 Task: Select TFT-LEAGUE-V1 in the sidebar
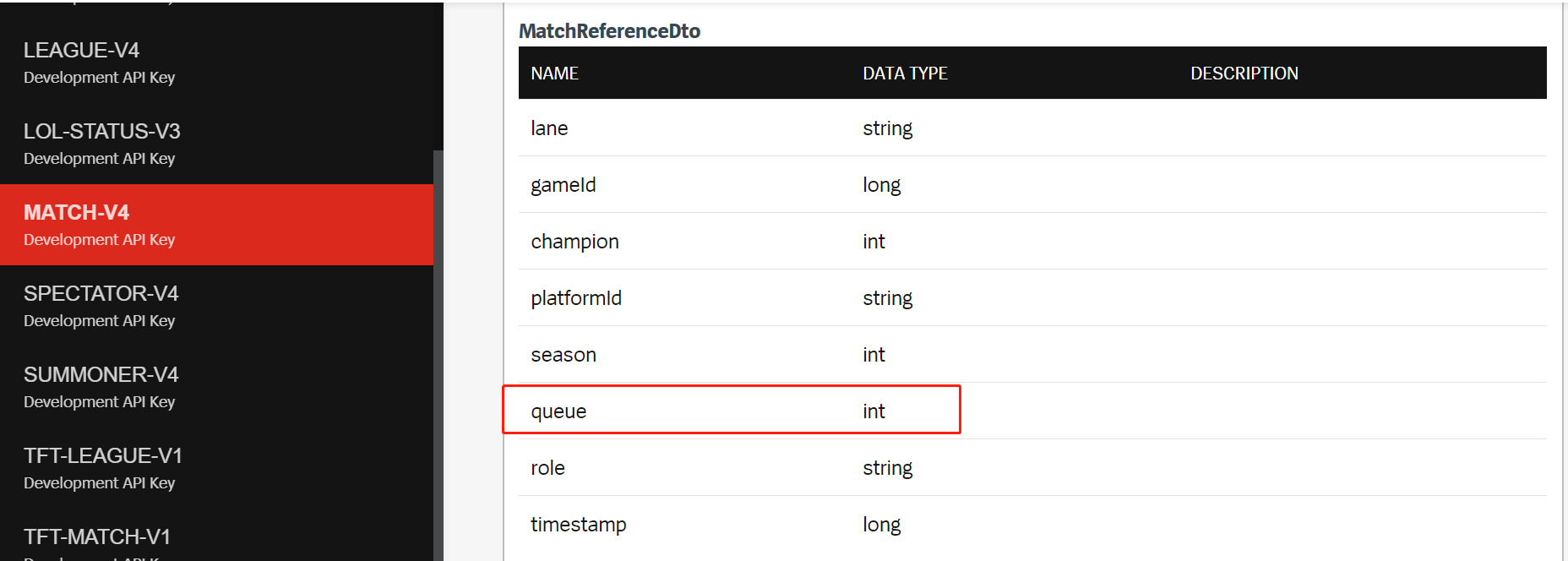(102, 455)
